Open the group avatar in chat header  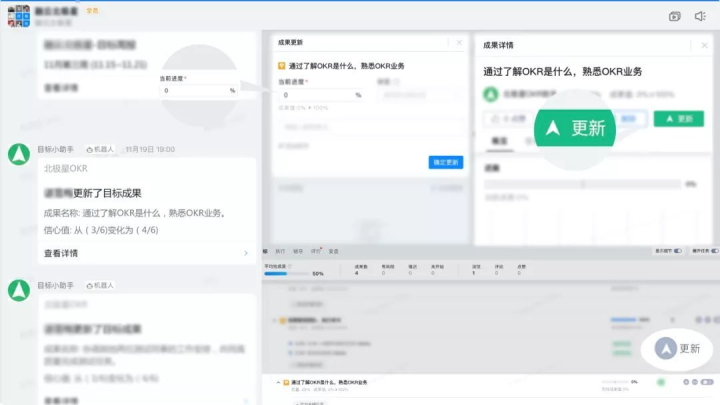tap(19, 16)
